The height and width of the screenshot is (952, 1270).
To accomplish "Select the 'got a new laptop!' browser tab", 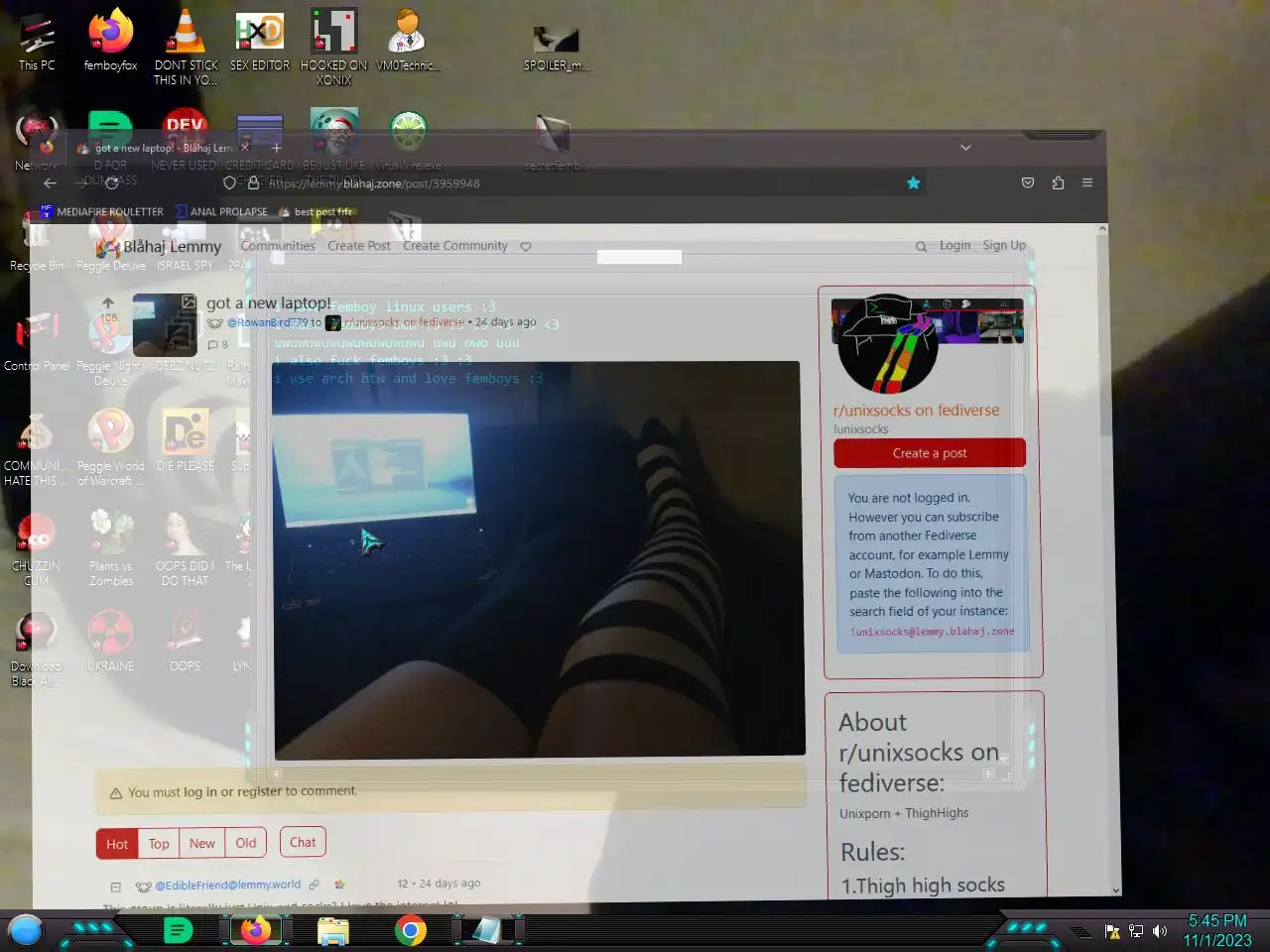I will tap(164, 148).
